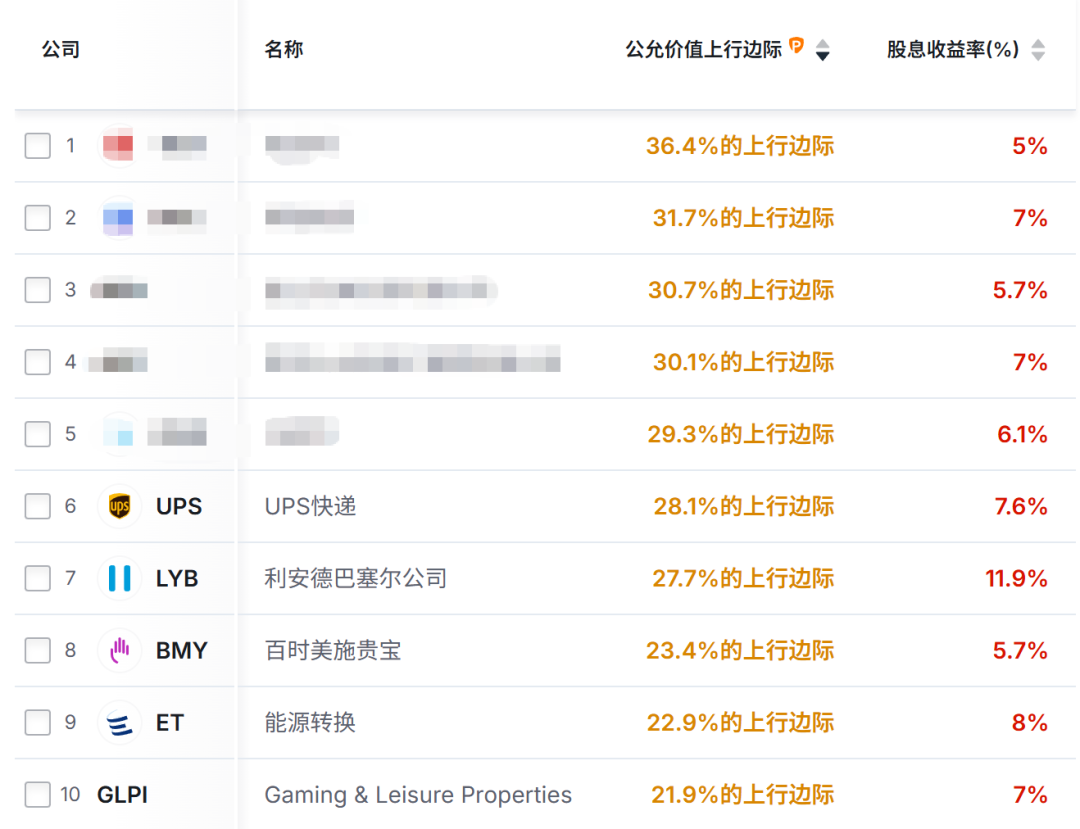Click the UPS company logo icon
The width and height of the screenshot is (1080, 829).
119,507
